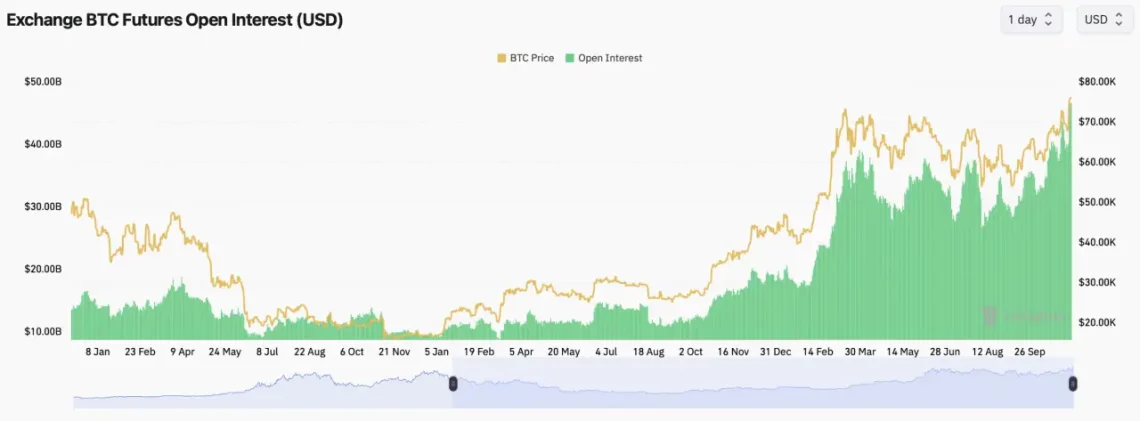
Task: Click the unselected navigator area on left
Action: point(260,384)
